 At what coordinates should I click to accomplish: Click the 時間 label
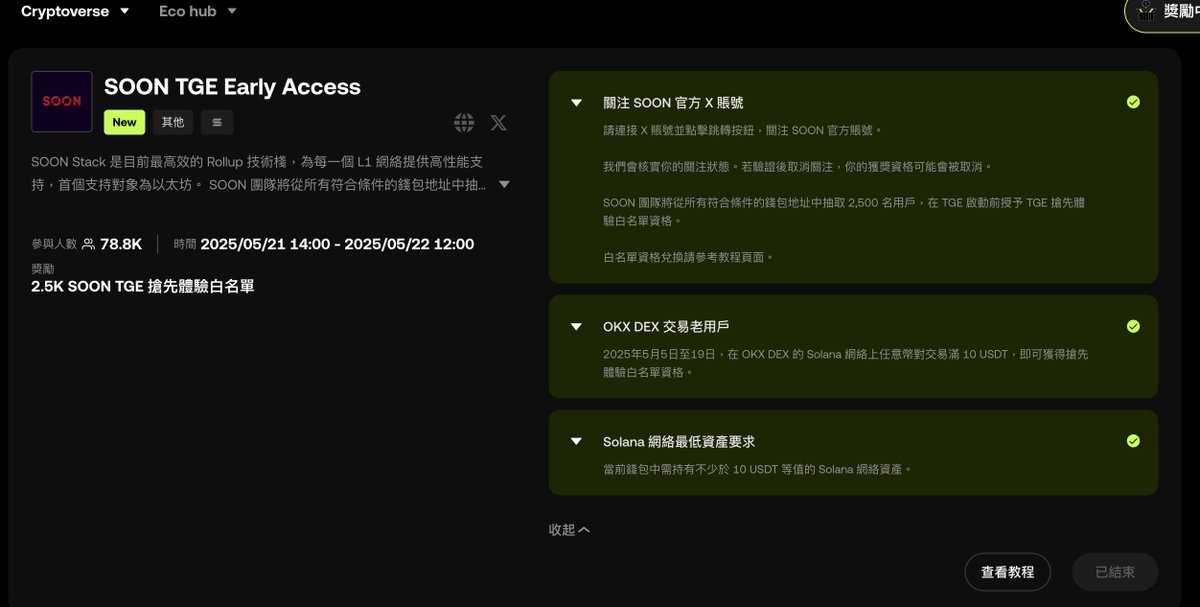tap(184, 244)
